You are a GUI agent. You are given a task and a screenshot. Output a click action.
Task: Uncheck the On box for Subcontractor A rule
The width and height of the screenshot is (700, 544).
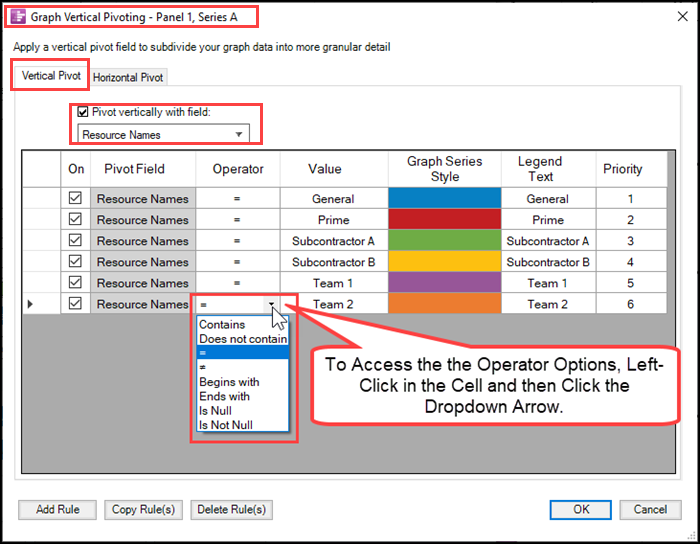pyautogui.click(x=75, y=240)
